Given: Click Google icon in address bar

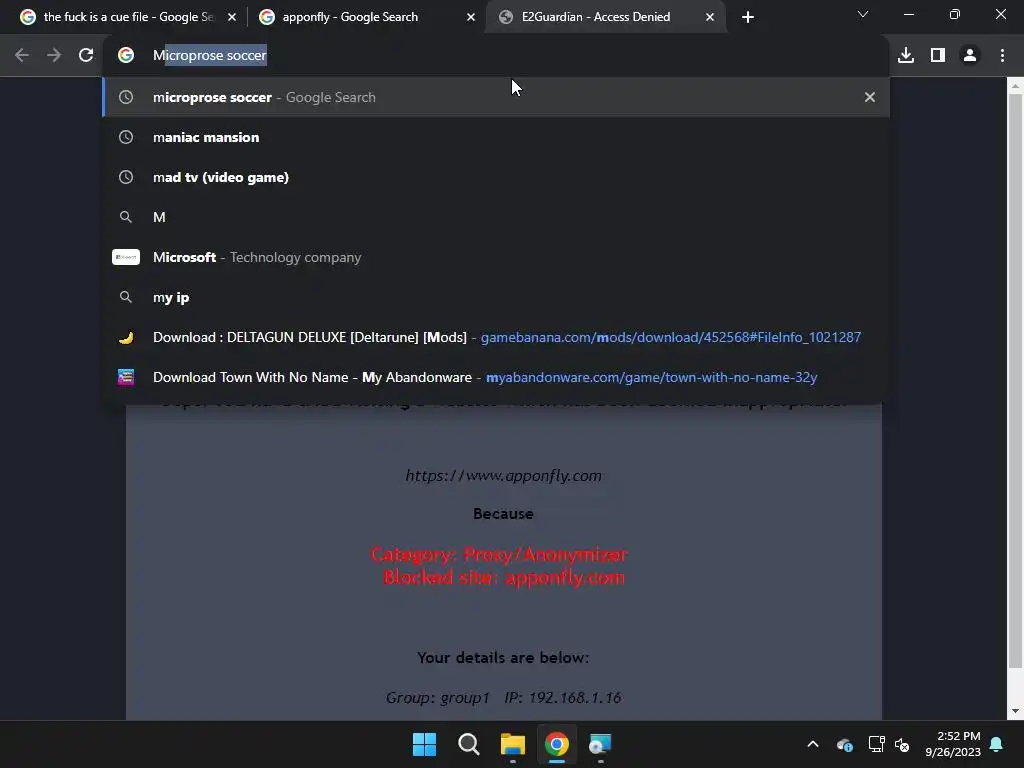Looking at the screenshot, I should click(x=126, y=56).
